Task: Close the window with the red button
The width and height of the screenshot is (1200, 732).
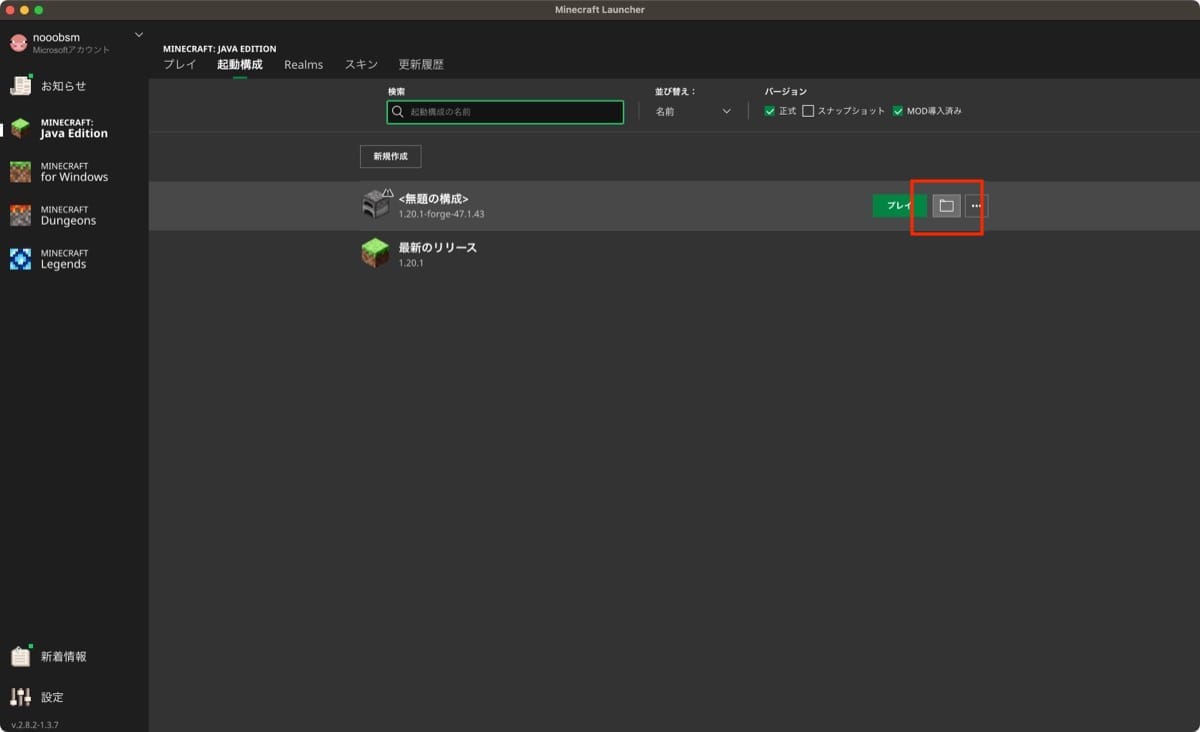Action: click(x=9, y=10)
